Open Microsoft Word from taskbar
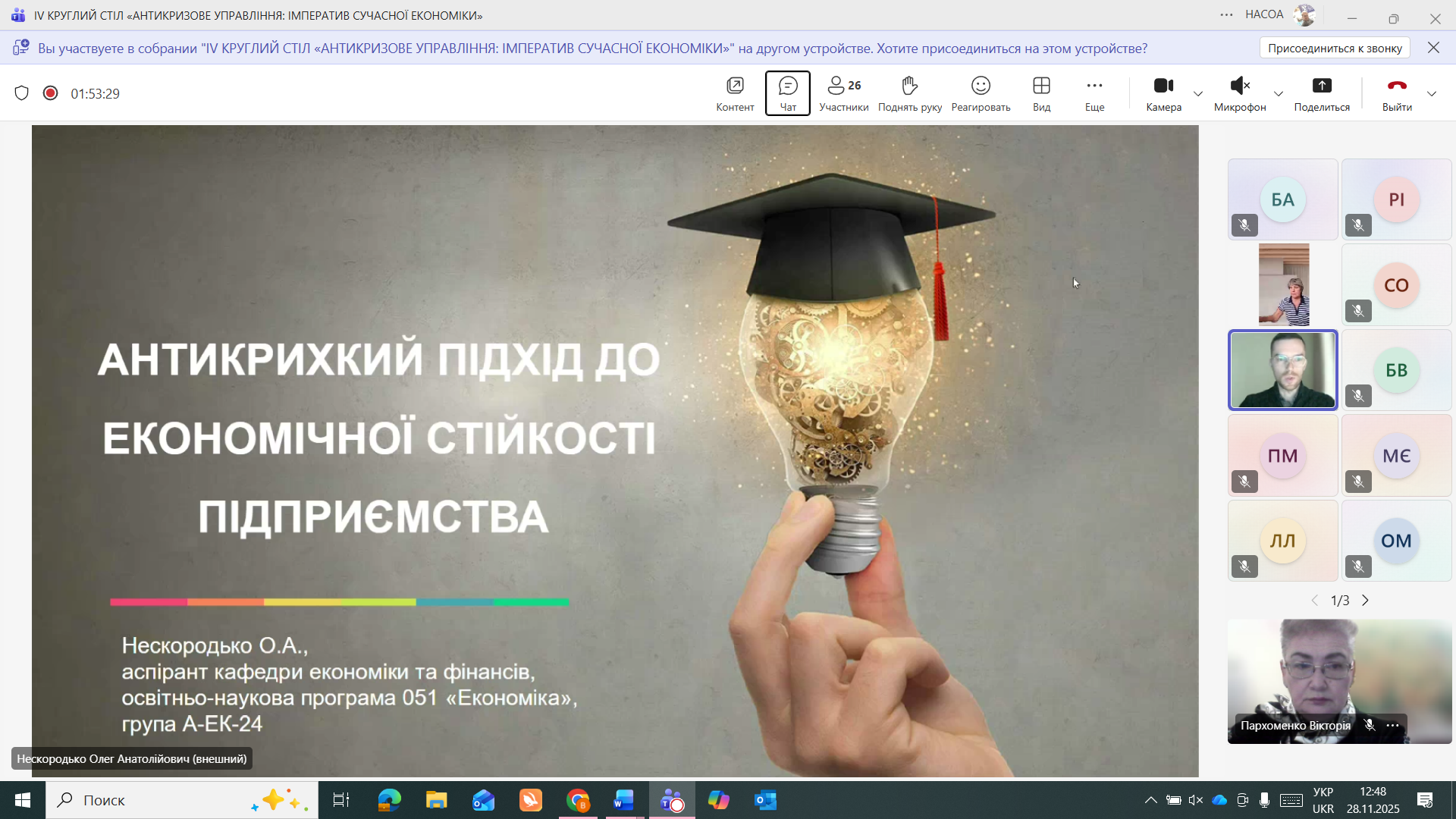The image size is (1456, 819). click(x=623, y=800)
